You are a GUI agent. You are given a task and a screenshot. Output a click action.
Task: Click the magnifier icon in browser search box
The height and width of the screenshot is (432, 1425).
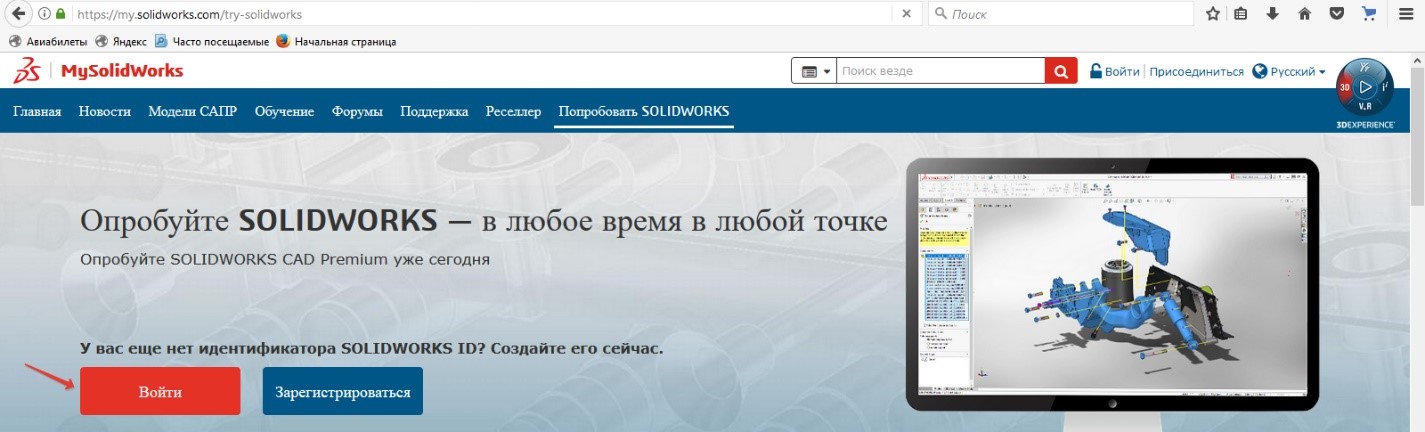(941, 15)
